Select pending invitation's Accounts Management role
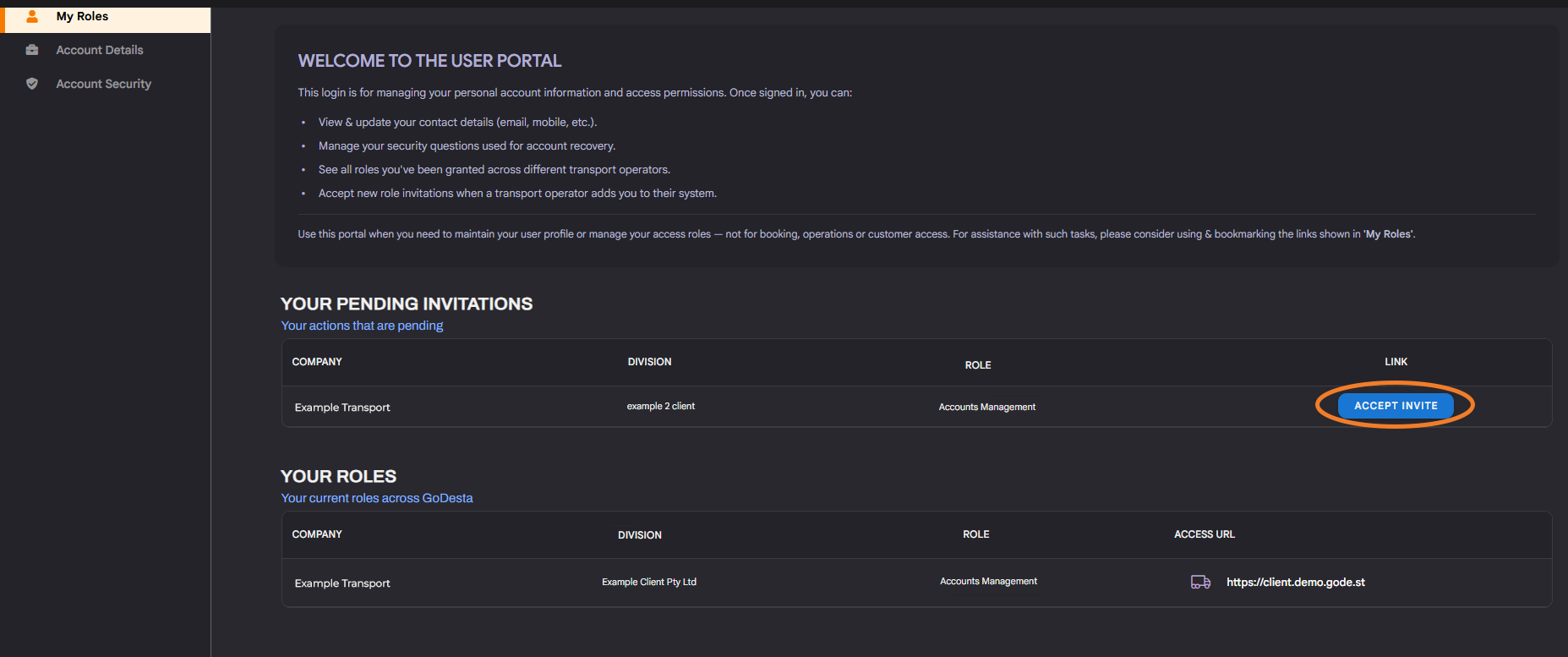Viewport: 1568px width, 657px height. click(987, 407)
